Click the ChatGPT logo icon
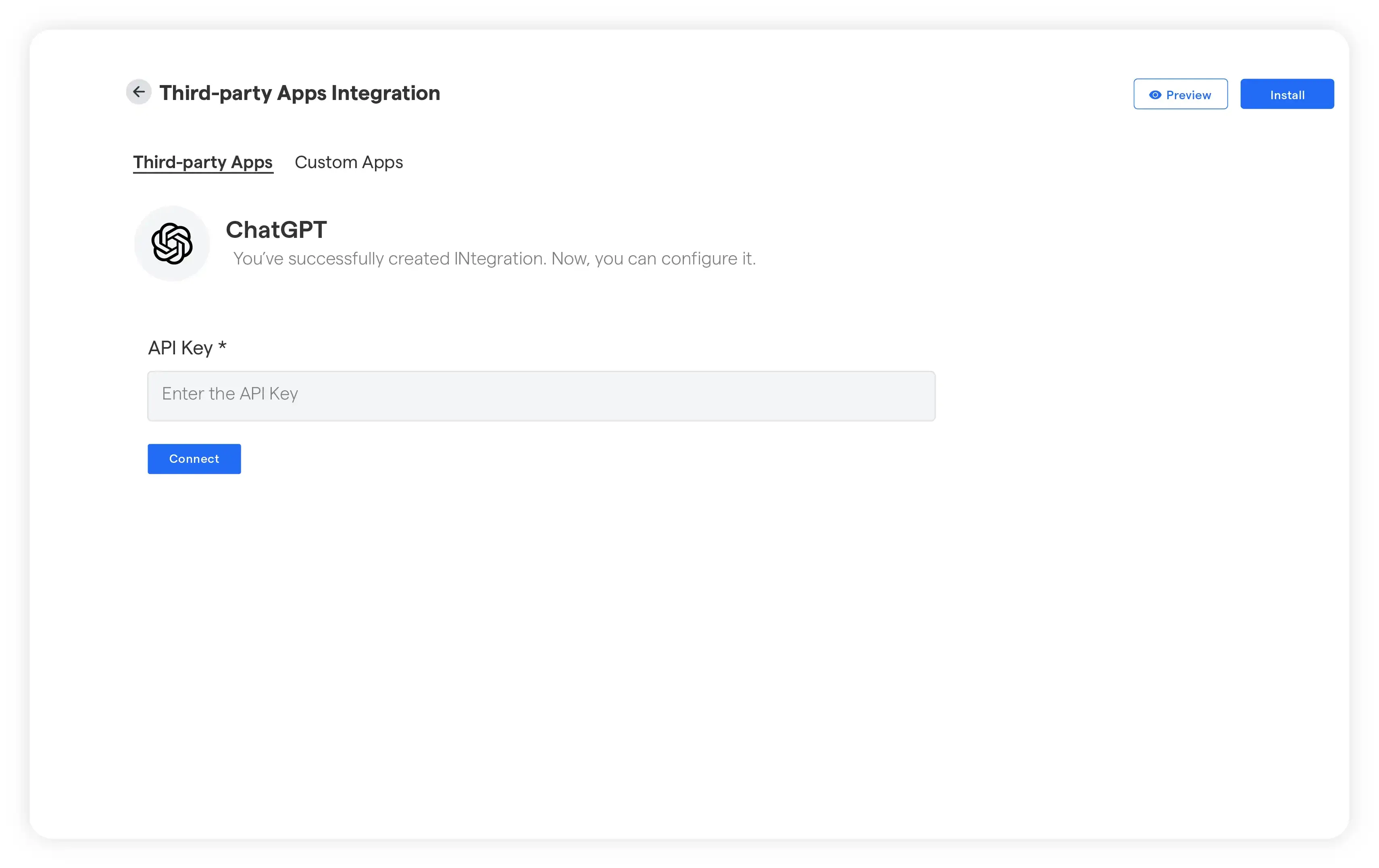Viewport: 1379px width, 868px height. pyautogui.click(x=172, y=244)
